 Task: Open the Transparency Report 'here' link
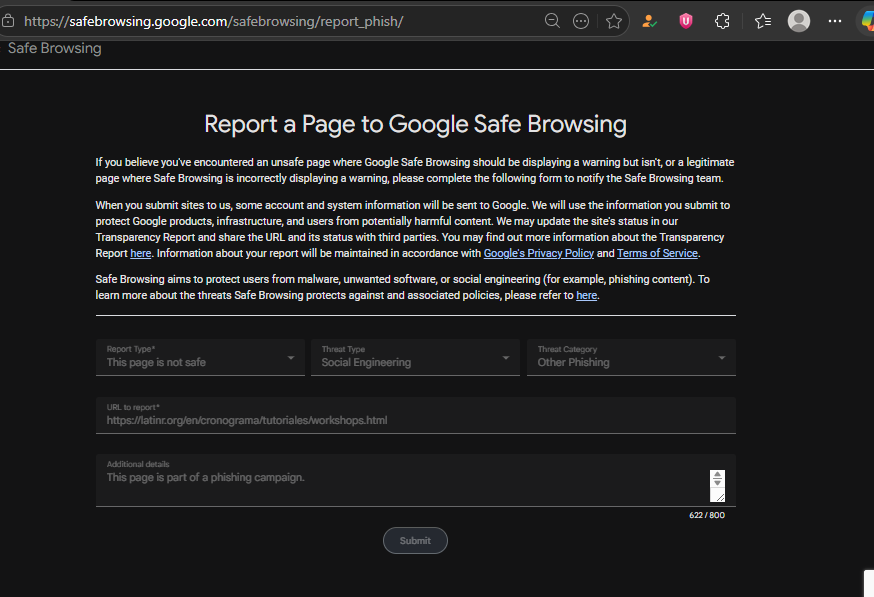(140, 253)
